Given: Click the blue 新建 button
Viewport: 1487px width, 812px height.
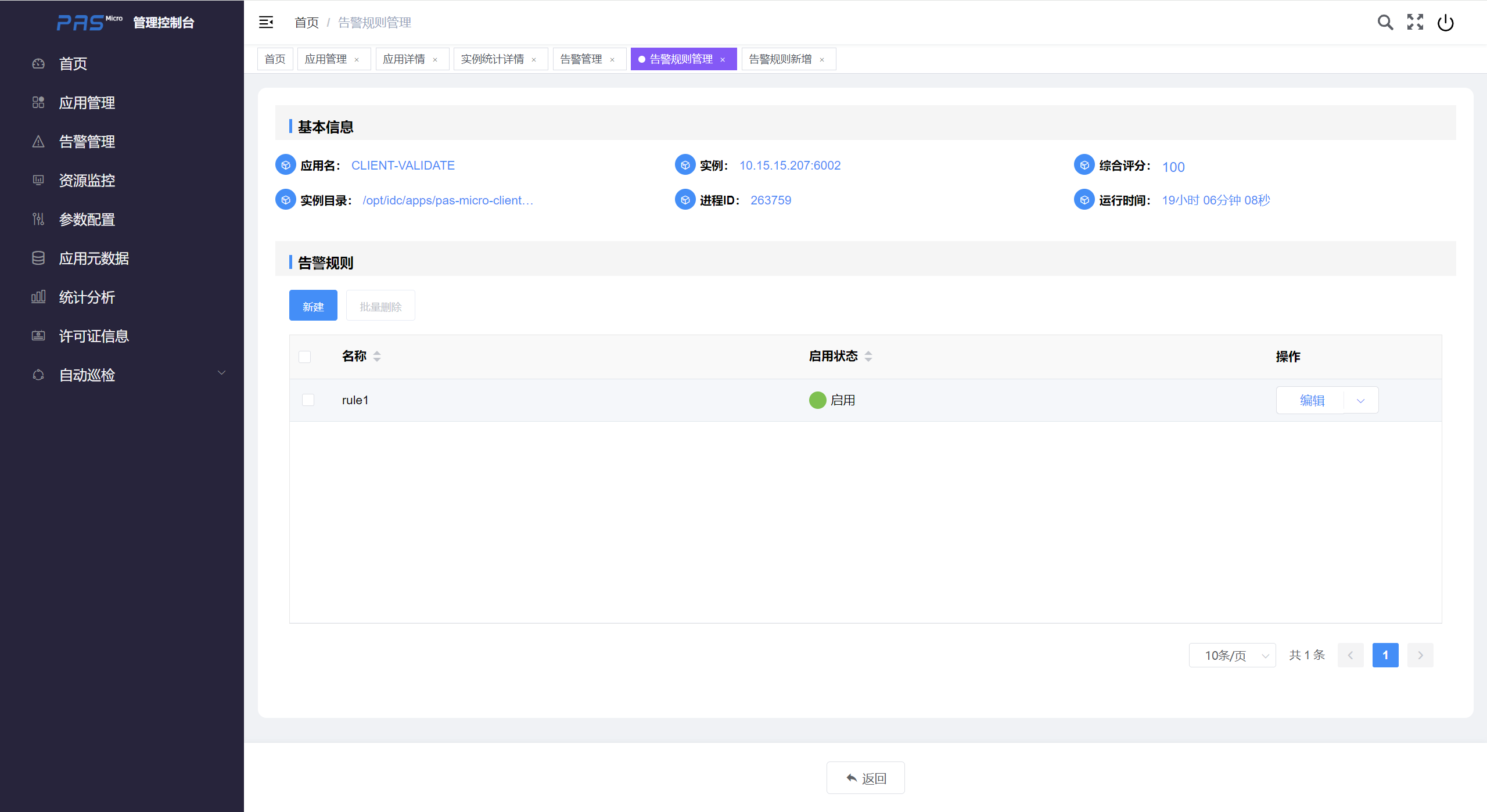Looking at the screenshot, I should (x=313, y=306).
